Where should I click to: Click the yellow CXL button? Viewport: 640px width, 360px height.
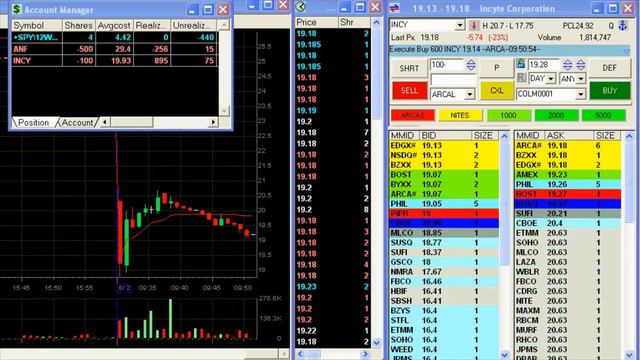496,90
